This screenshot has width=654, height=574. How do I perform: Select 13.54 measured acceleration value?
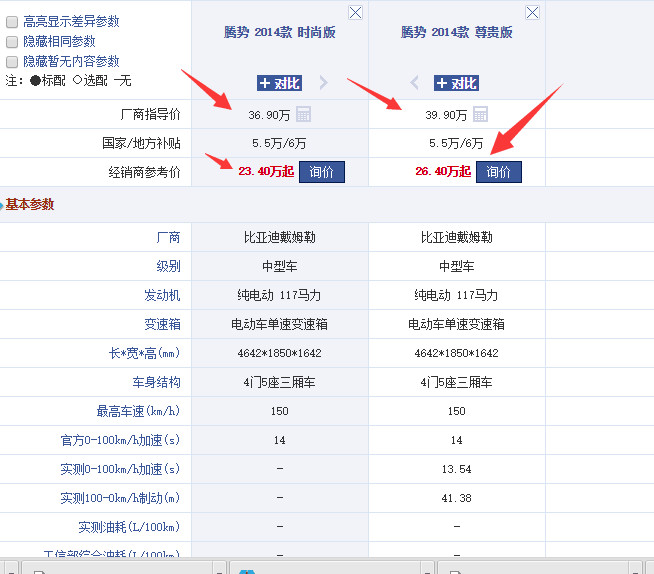456,469
